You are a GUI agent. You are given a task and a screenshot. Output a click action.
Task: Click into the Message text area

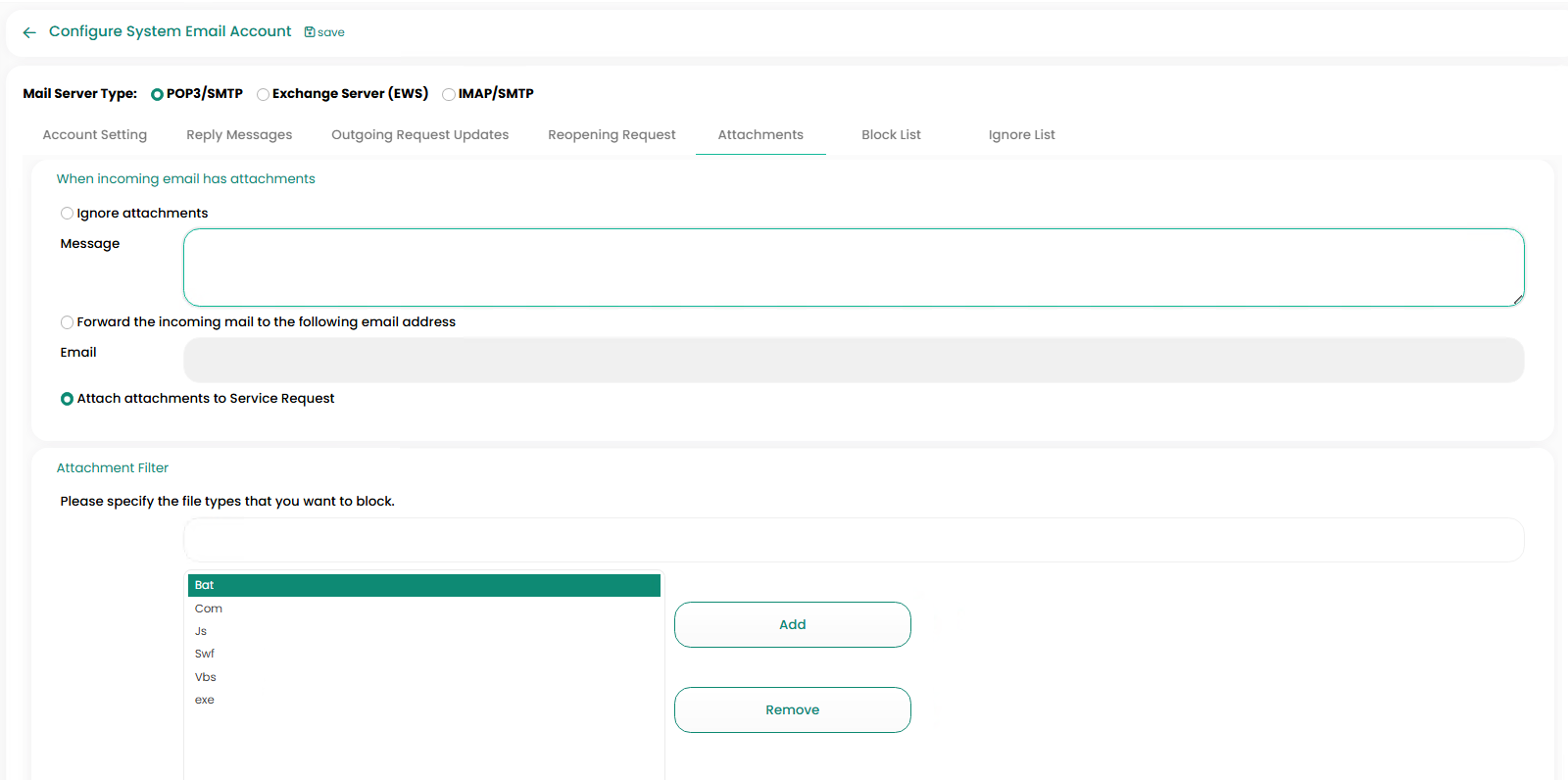pos(853,268)
